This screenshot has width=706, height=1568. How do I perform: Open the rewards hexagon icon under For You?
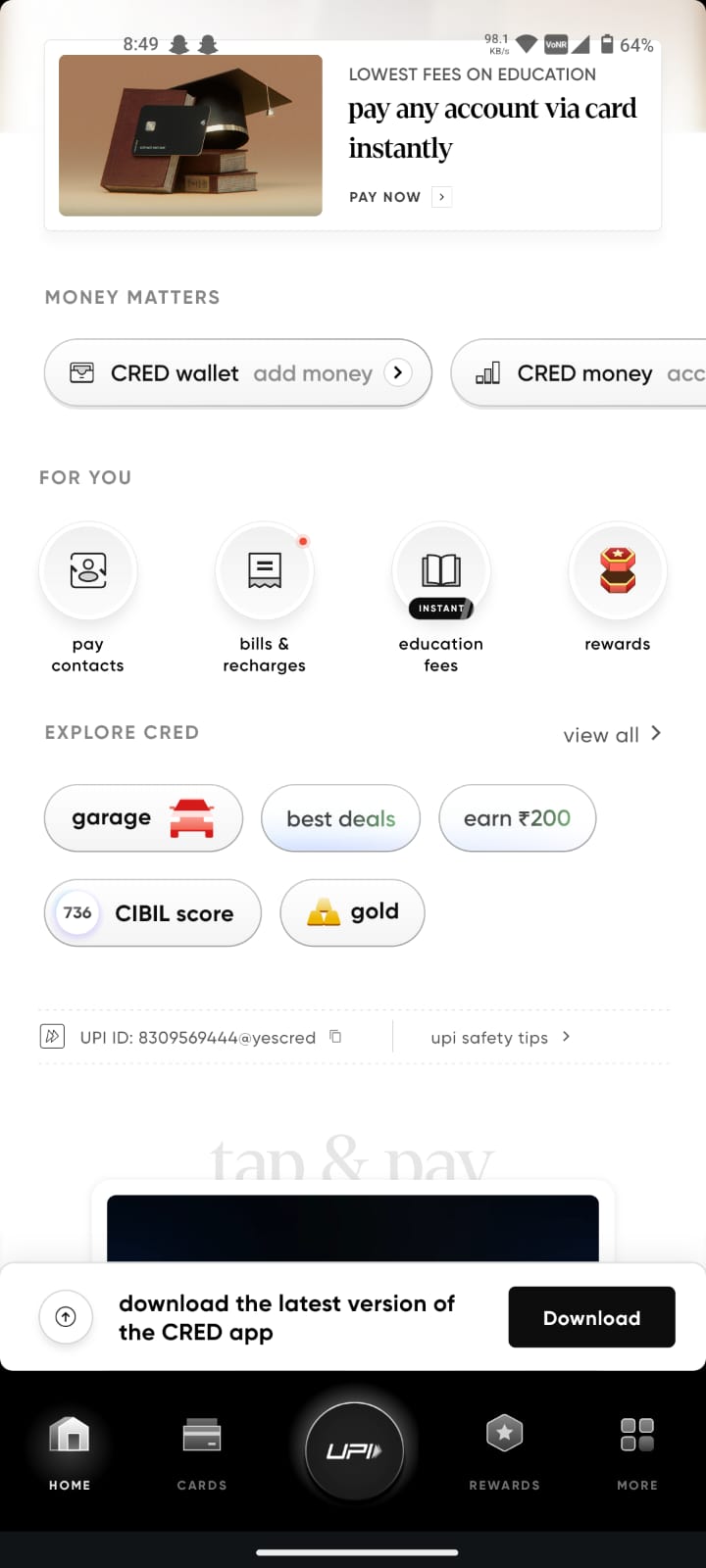point(618,571)
